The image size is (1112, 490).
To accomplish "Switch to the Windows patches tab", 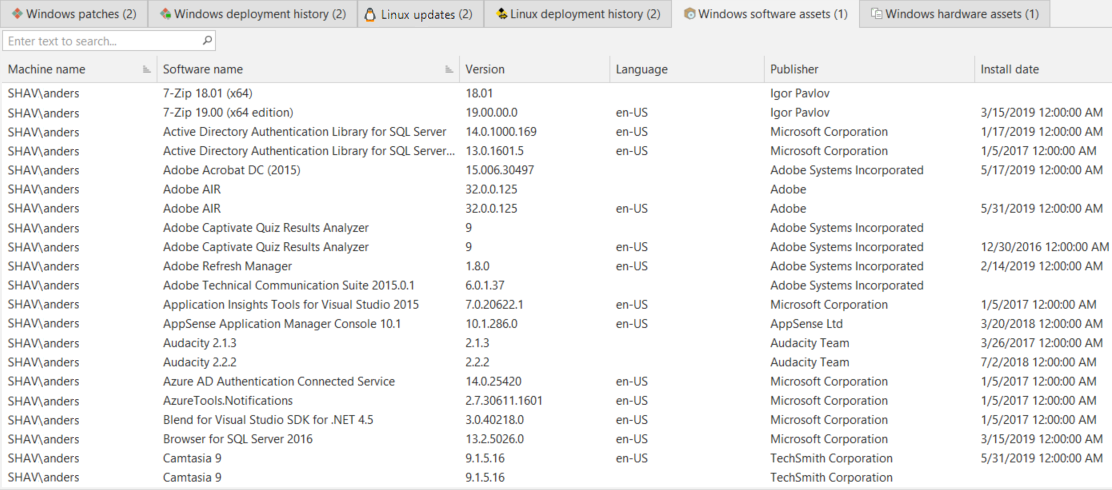I will click(x=74, y=13).
